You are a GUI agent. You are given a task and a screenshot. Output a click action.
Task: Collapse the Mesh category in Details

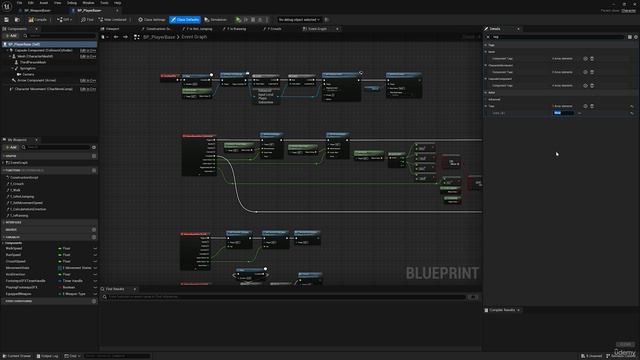486,52
